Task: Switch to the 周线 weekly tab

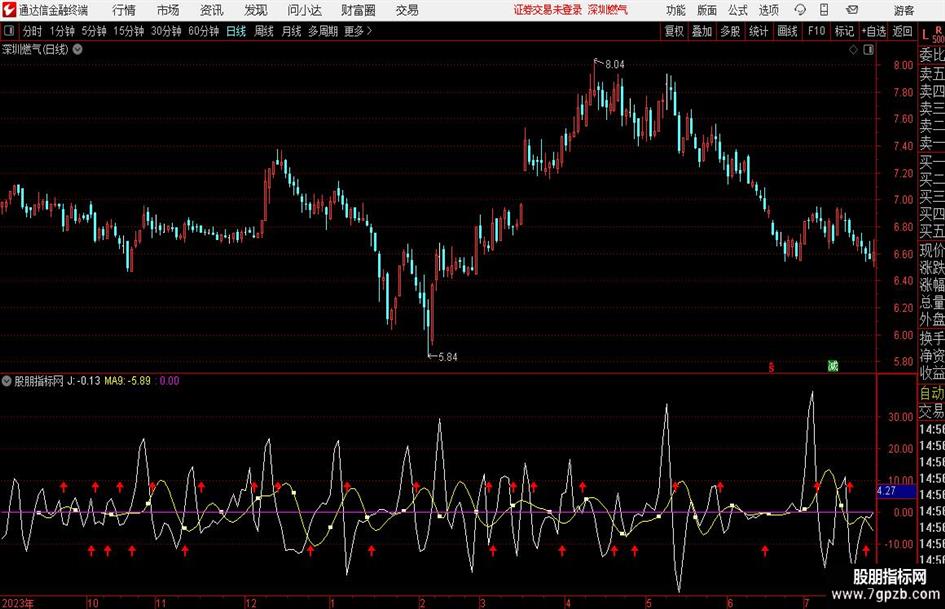Action: 264,31
